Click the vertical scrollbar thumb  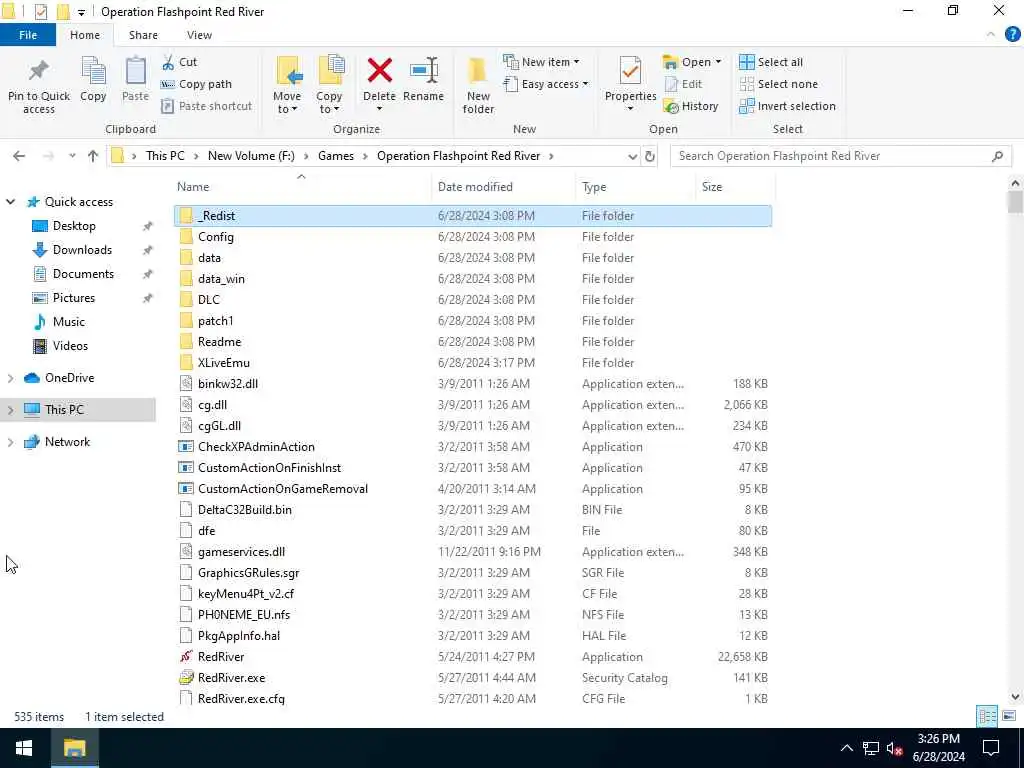(x=1015, y=202)
